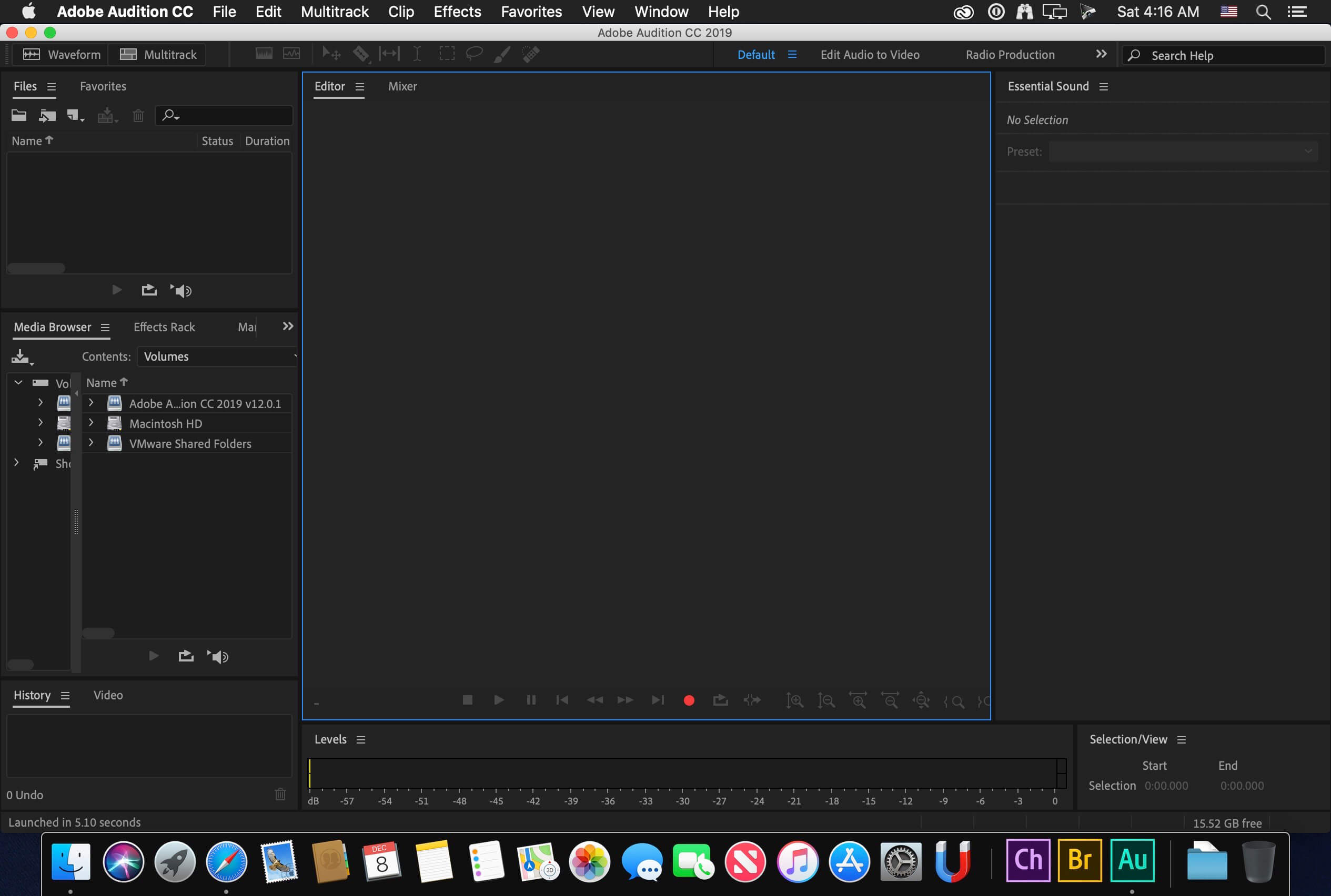1331x896 pixels.
Task: Open the Essential Sound panel menu
Action: (x=1103, y=86)
